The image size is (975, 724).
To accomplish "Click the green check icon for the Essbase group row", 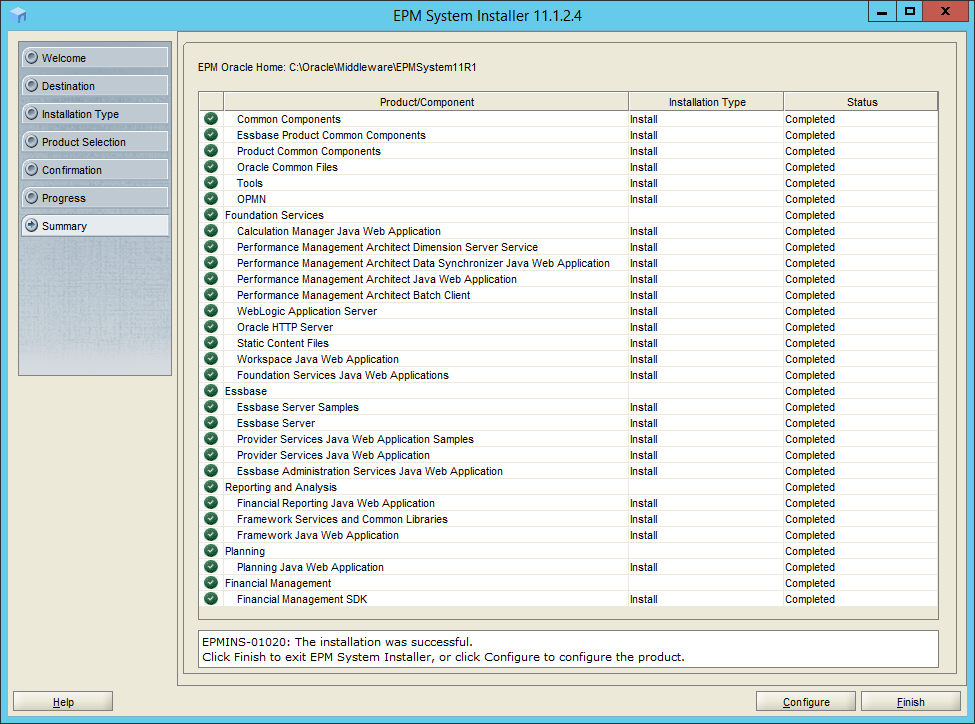I will pos(211,391).
